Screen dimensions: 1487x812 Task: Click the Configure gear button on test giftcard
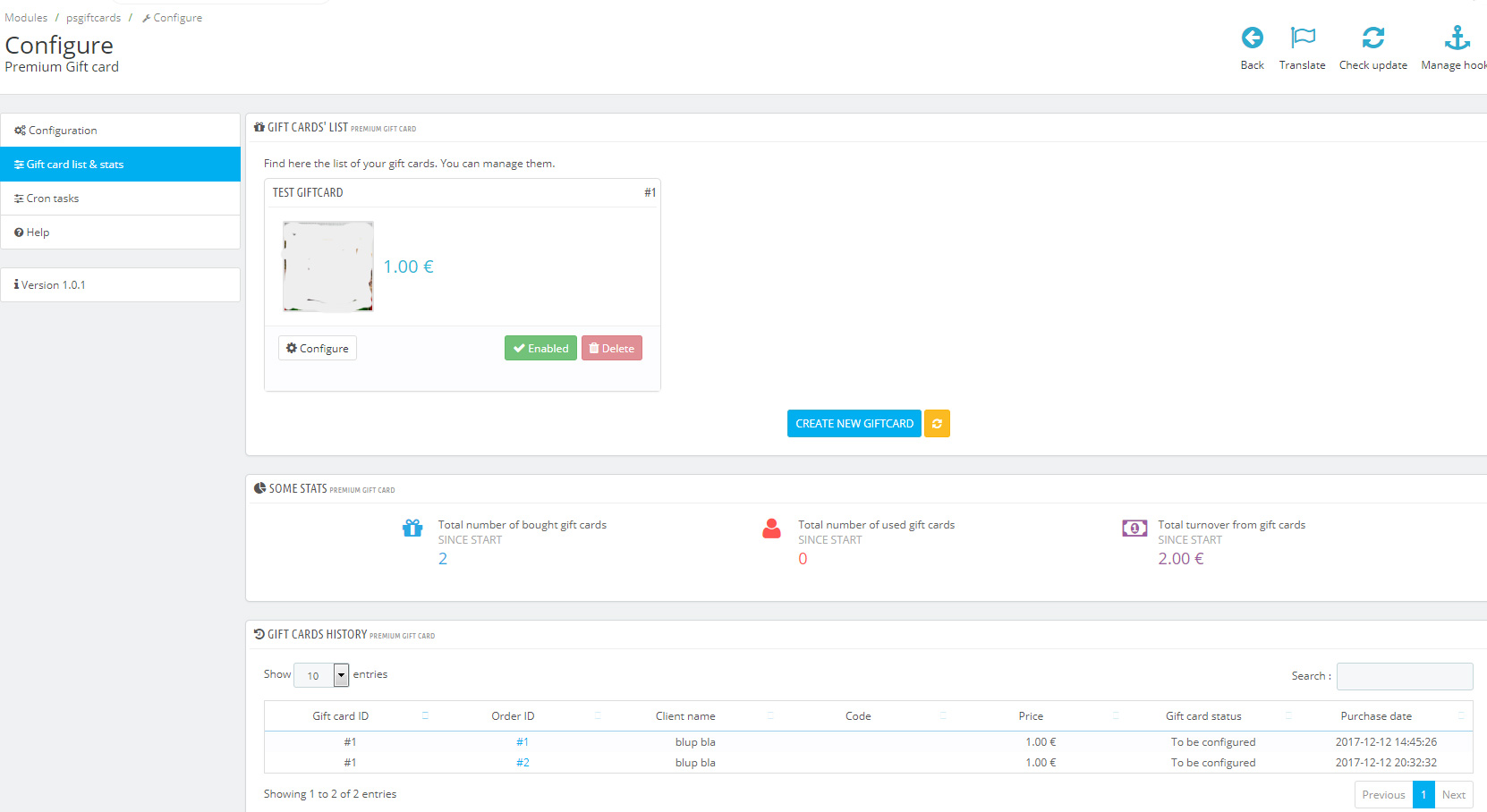318,348
